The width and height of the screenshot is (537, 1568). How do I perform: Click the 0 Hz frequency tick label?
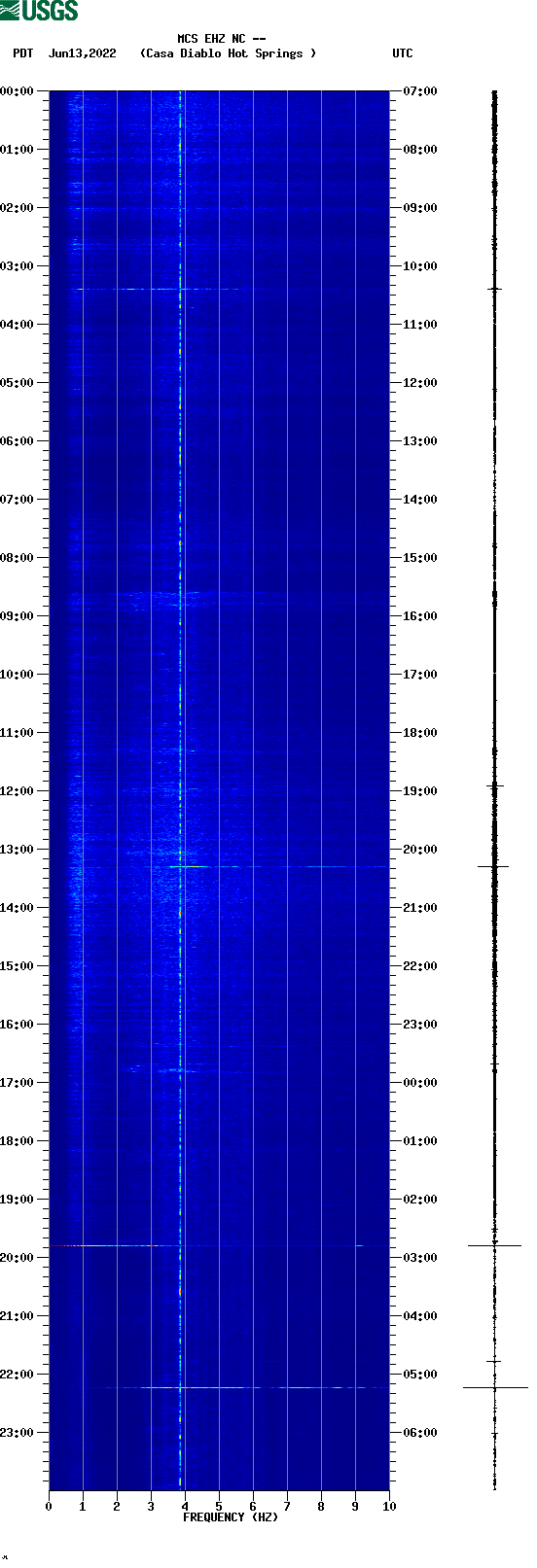pyautogui.click(x=49, y=1507)
